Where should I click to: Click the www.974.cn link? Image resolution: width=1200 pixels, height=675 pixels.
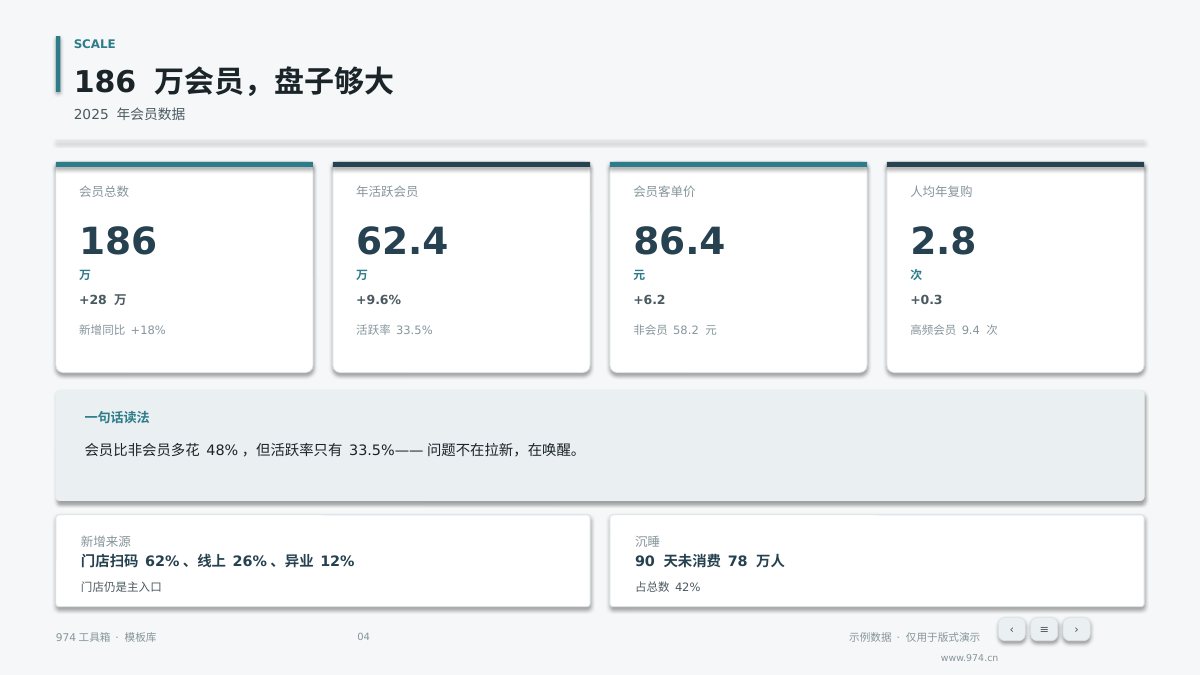[x=969, y=658]
